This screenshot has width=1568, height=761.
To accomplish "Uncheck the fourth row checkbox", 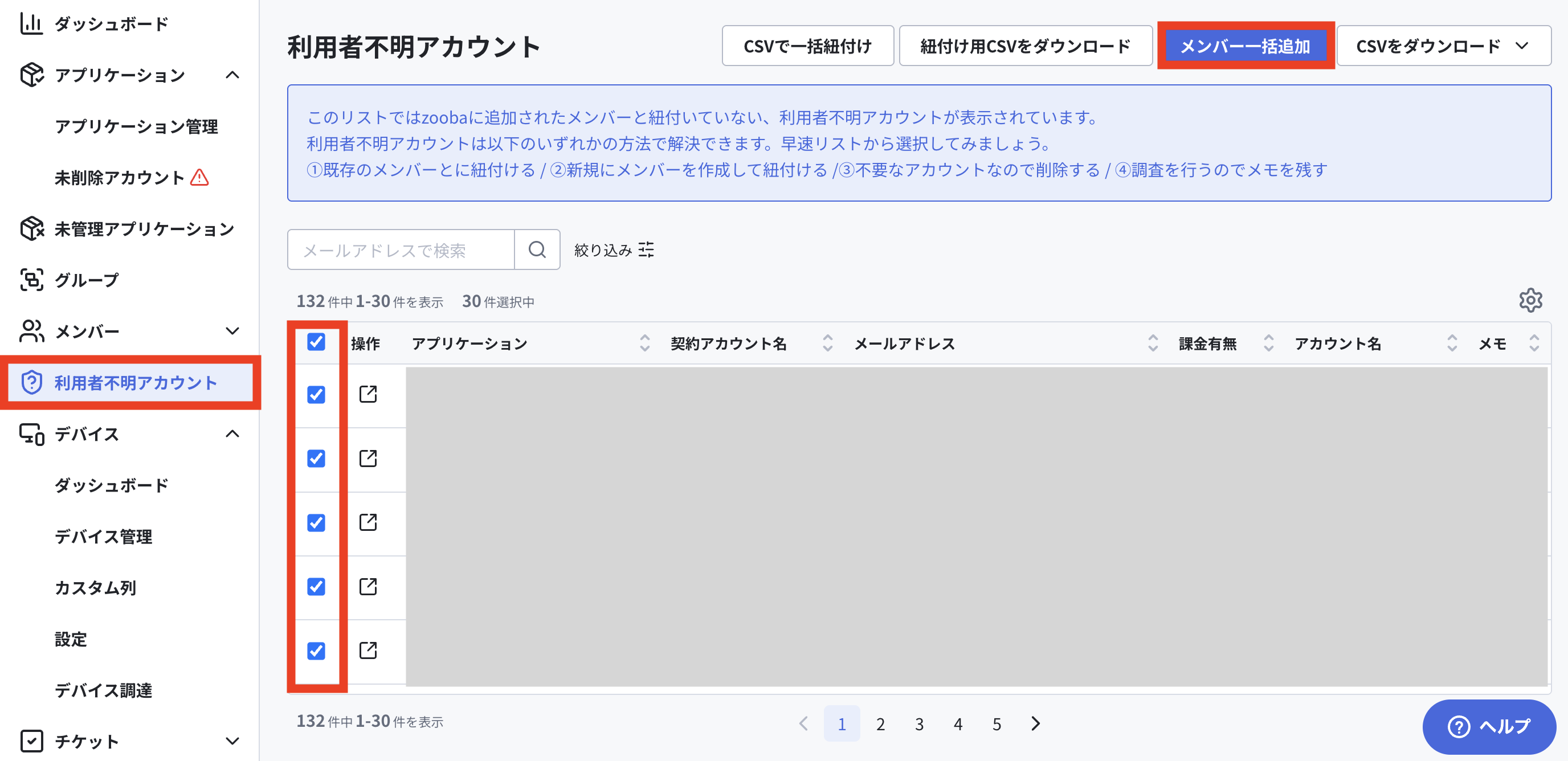I will tap(316, 586).
